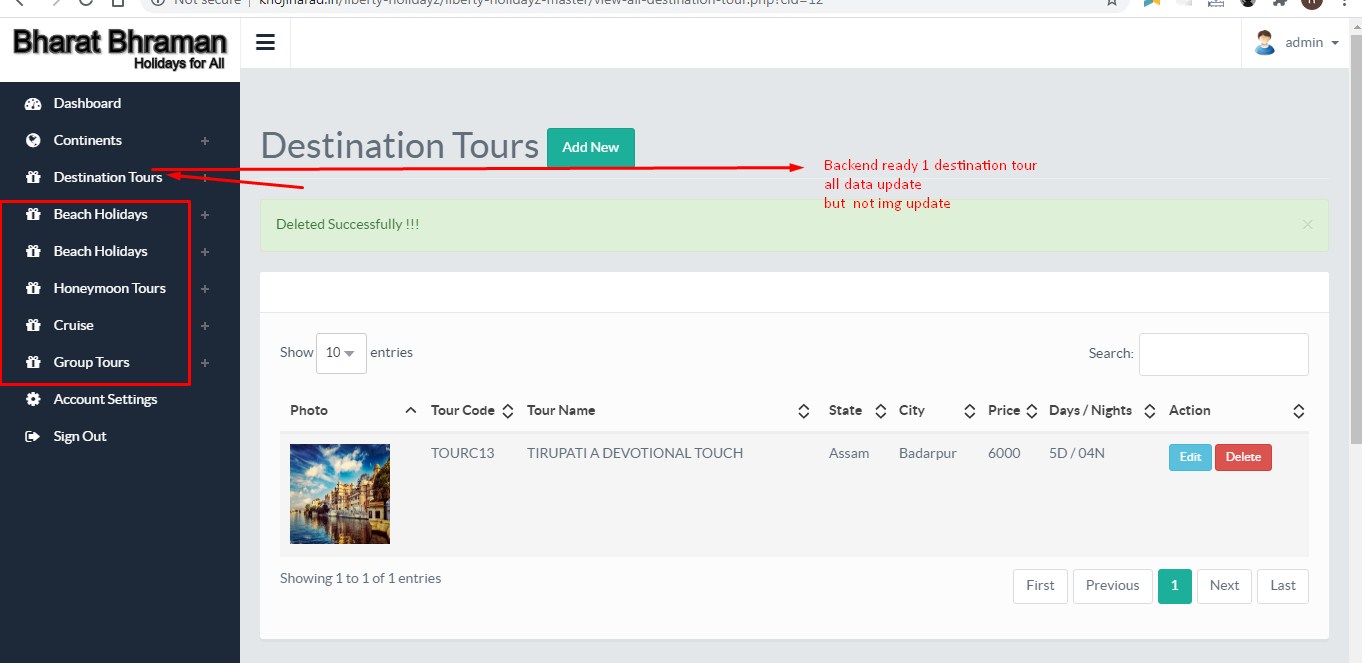
Task: Open the show entries count dropdown
Action: coord(341,353)
